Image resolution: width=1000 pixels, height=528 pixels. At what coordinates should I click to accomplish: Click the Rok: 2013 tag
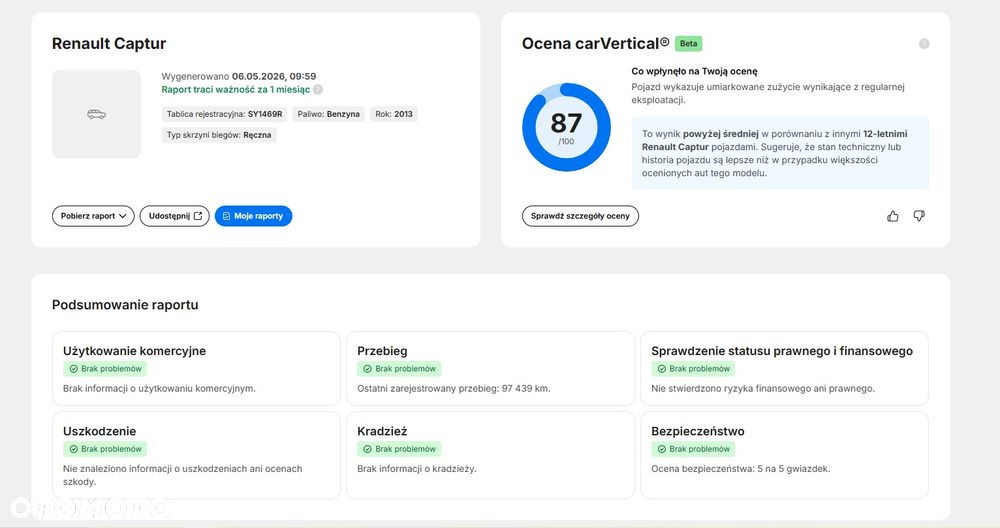click(394, 114)
